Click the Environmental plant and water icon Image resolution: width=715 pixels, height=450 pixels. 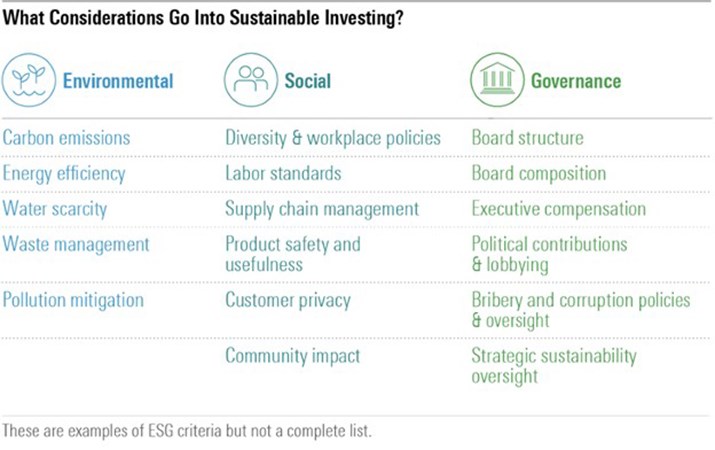pyautogui.click(x=28, y=80)
